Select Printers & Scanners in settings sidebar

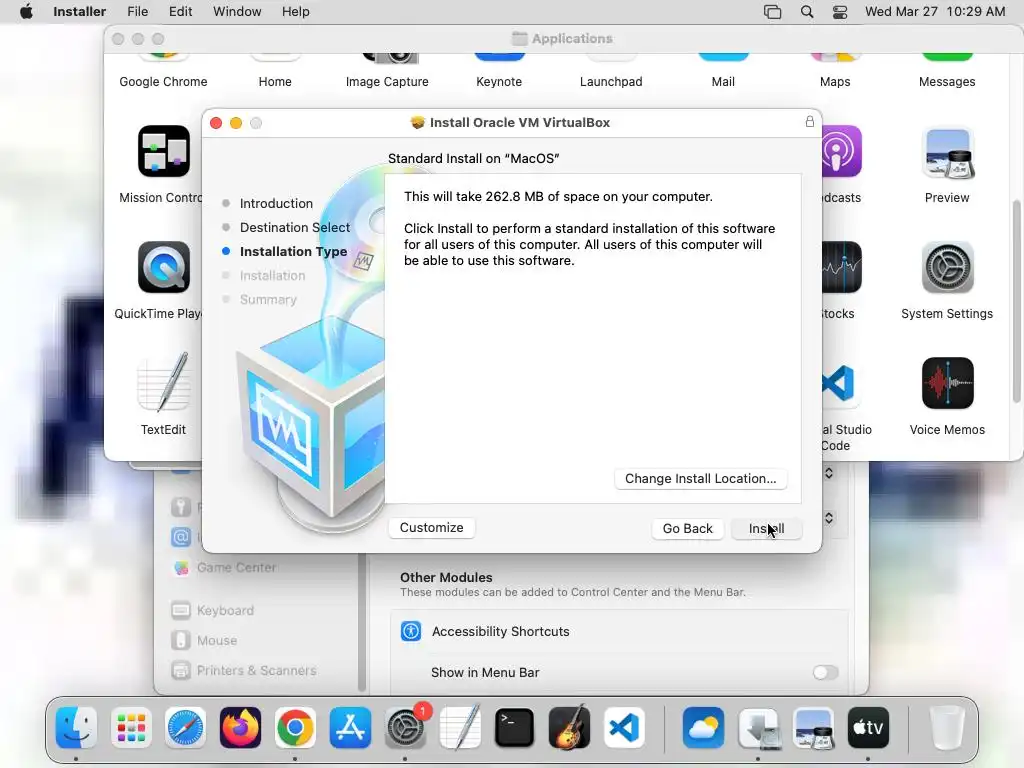[x=257, y=670]
